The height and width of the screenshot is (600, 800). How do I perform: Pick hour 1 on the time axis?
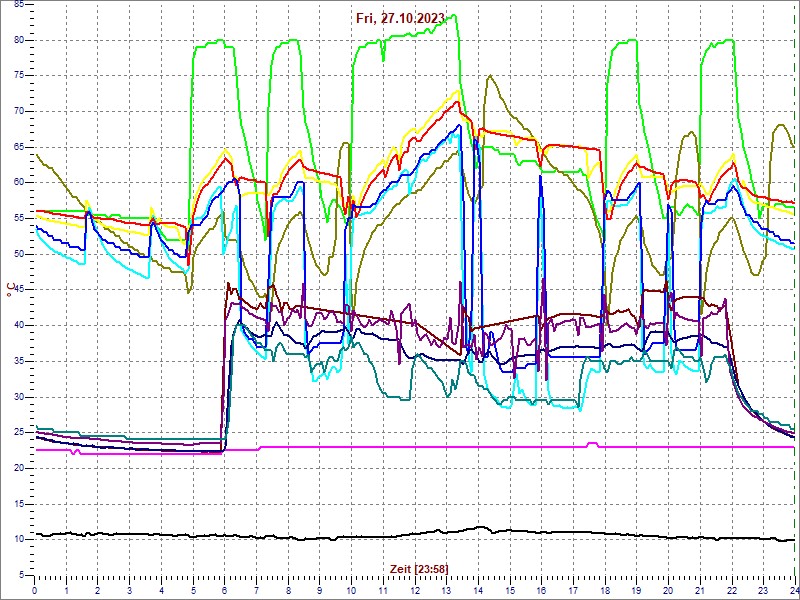click(66, 590)
